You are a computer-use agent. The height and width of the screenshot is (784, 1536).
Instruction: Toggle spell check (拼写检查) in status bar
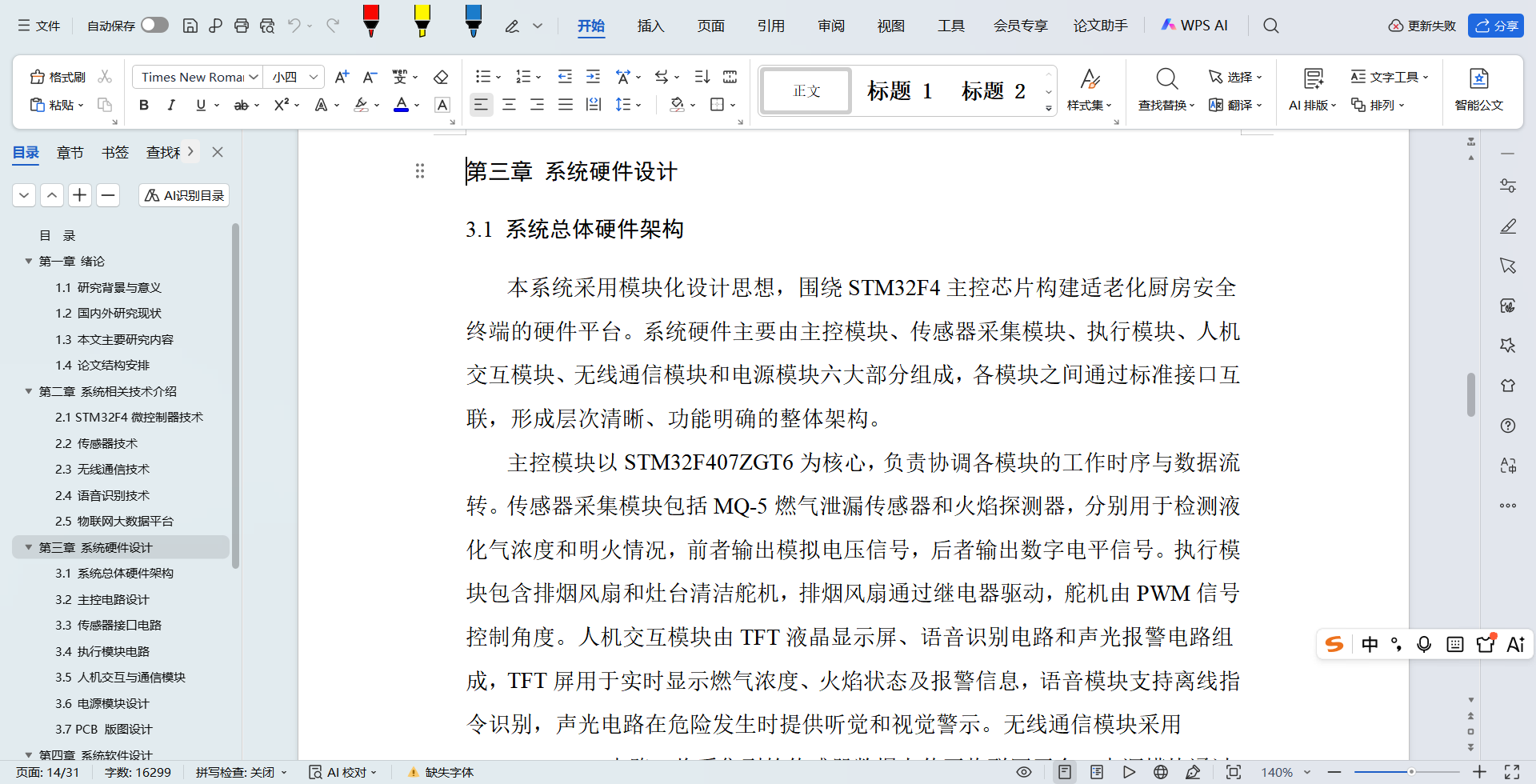pyautogui.click(x=240, y=772)
